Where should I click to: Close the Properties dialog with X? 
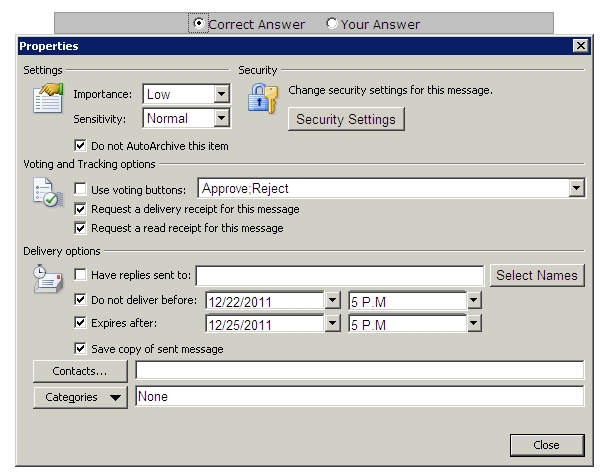click(580, 46)
